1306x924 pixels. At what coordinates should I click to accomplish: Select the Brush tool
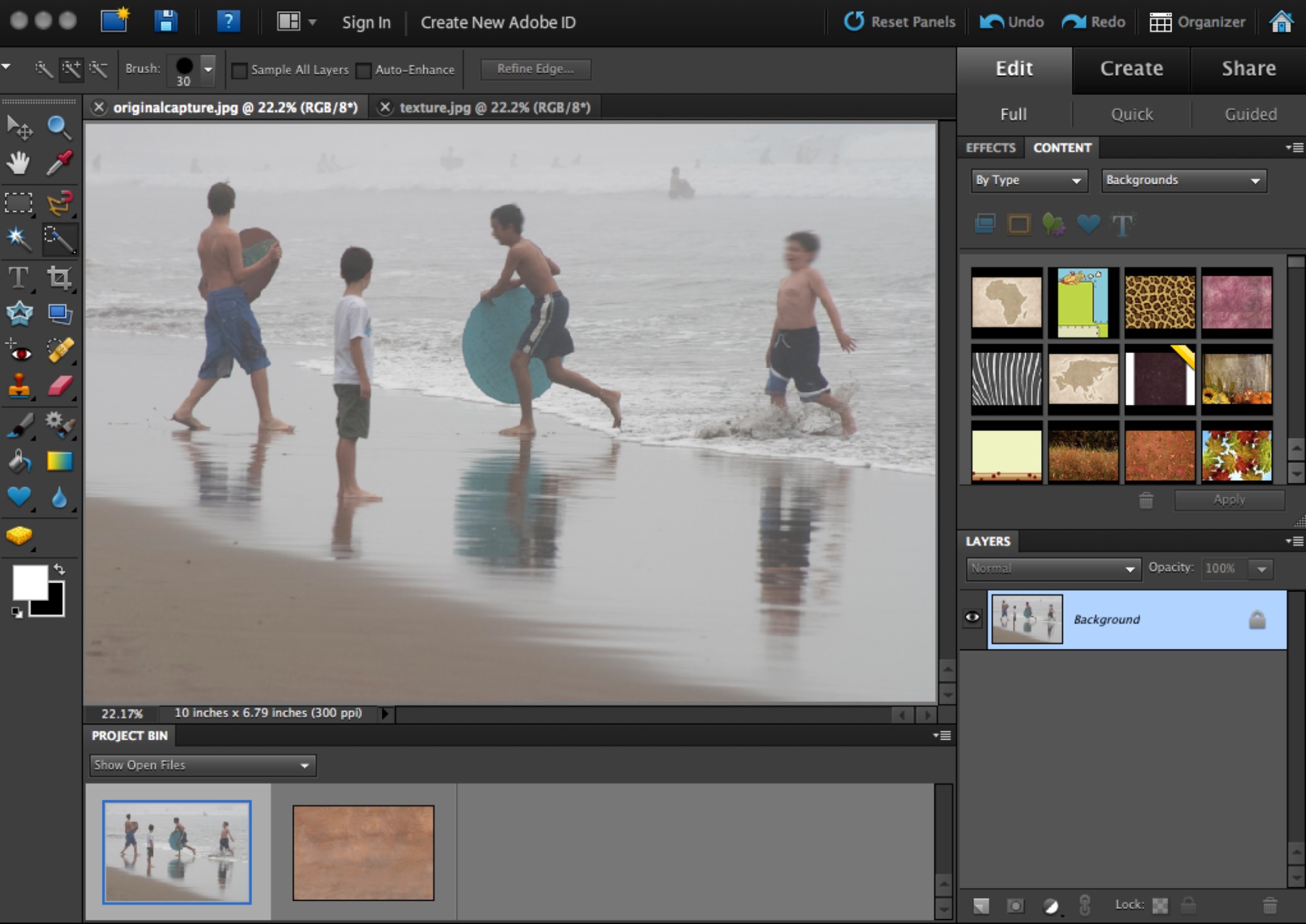pyautogui.click(x=18, y=425)
